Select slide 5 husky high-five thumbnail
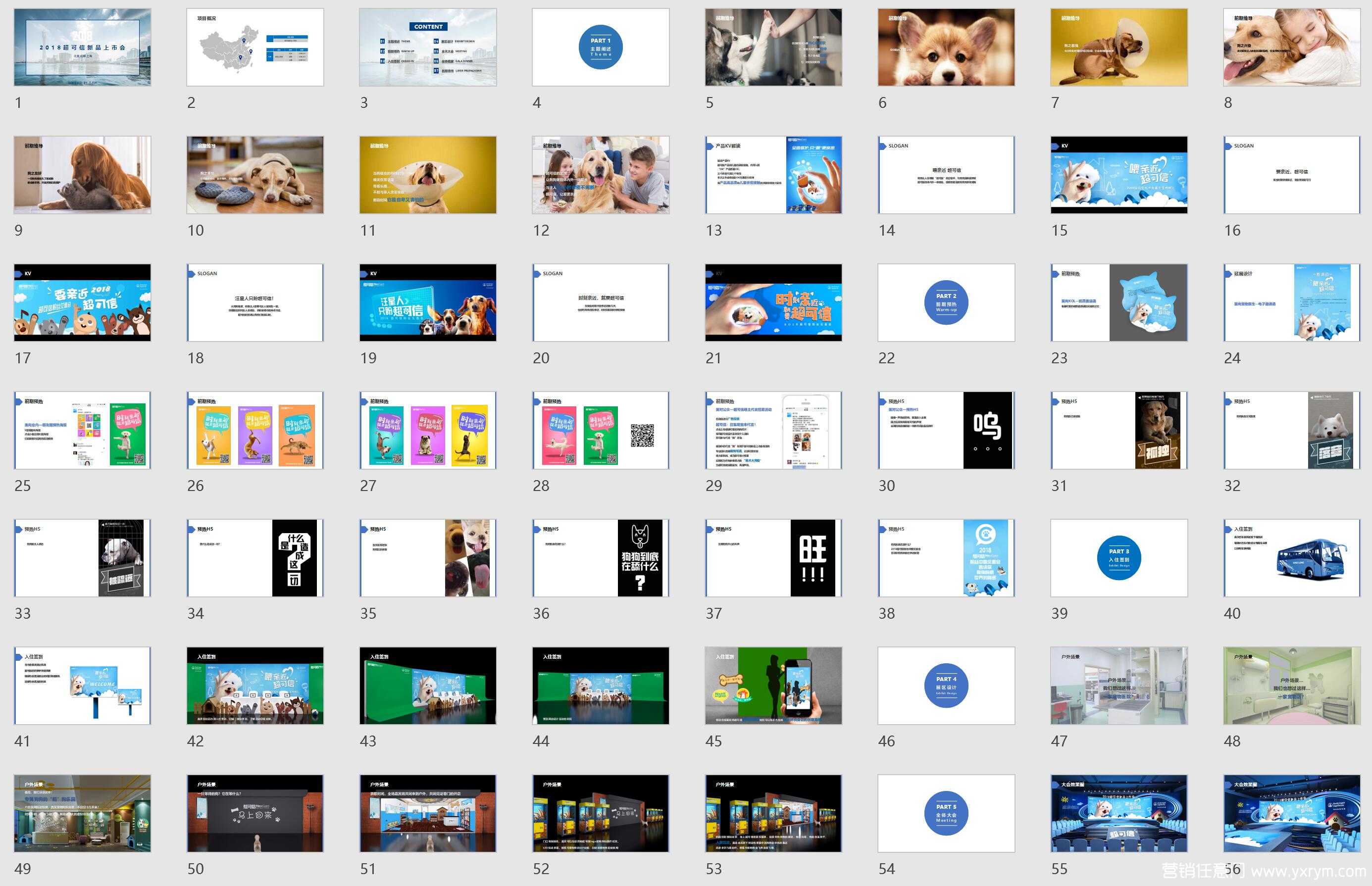Viewport: 1372px width, 886px height. click(x=773, y=47)
